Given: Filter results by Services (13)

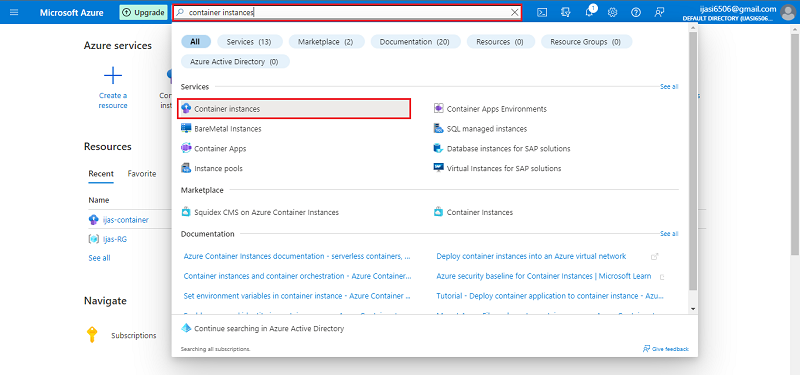Looking at the screenshot, I should 249,42.
